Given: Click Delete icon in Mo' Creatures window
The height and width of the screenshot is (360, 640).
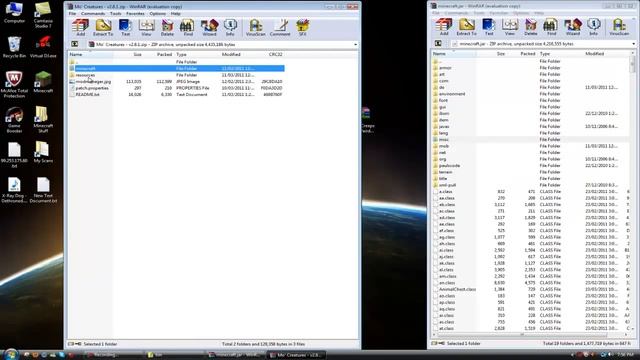Looking at the screenshot, I should tap(167, 27).
